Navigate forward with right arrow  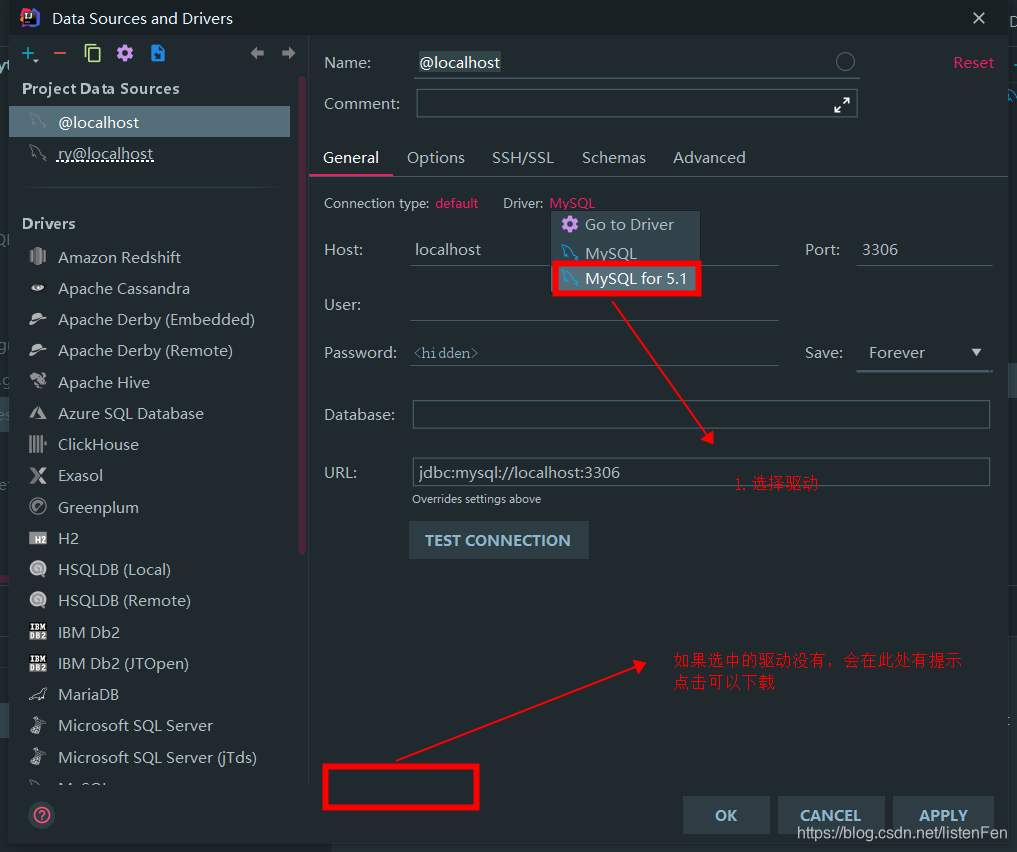[x=289, y=53]
